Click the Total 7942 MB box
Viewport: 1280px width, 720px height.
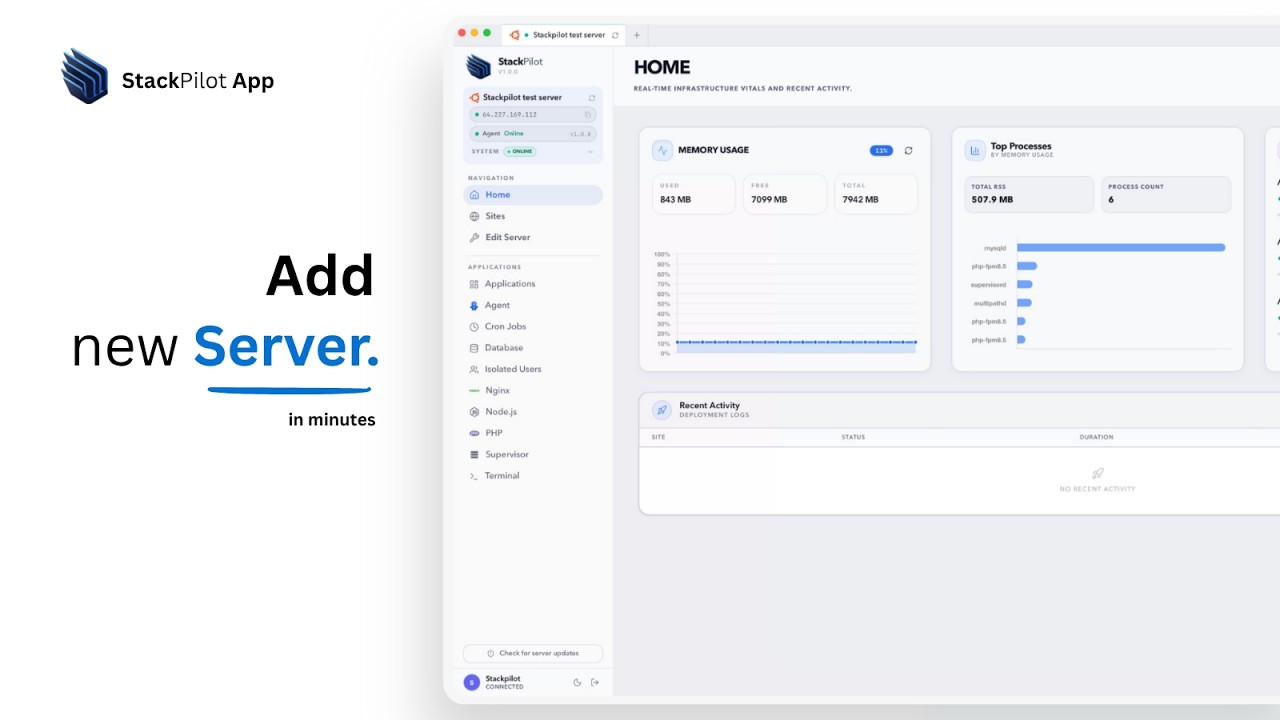pos(876,194)
